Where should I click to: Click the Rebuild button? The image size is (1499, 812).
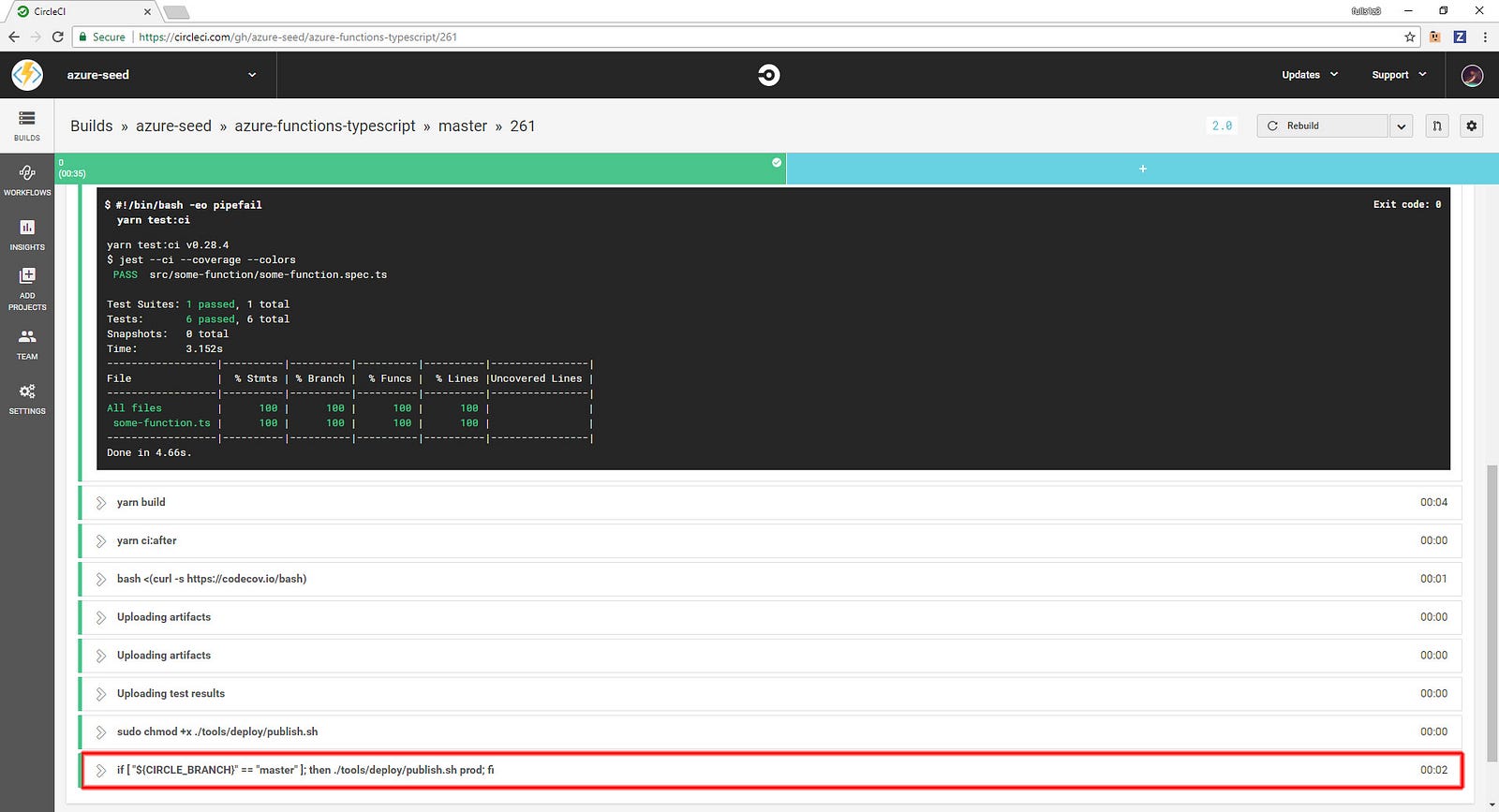(x=1322, y=125)
